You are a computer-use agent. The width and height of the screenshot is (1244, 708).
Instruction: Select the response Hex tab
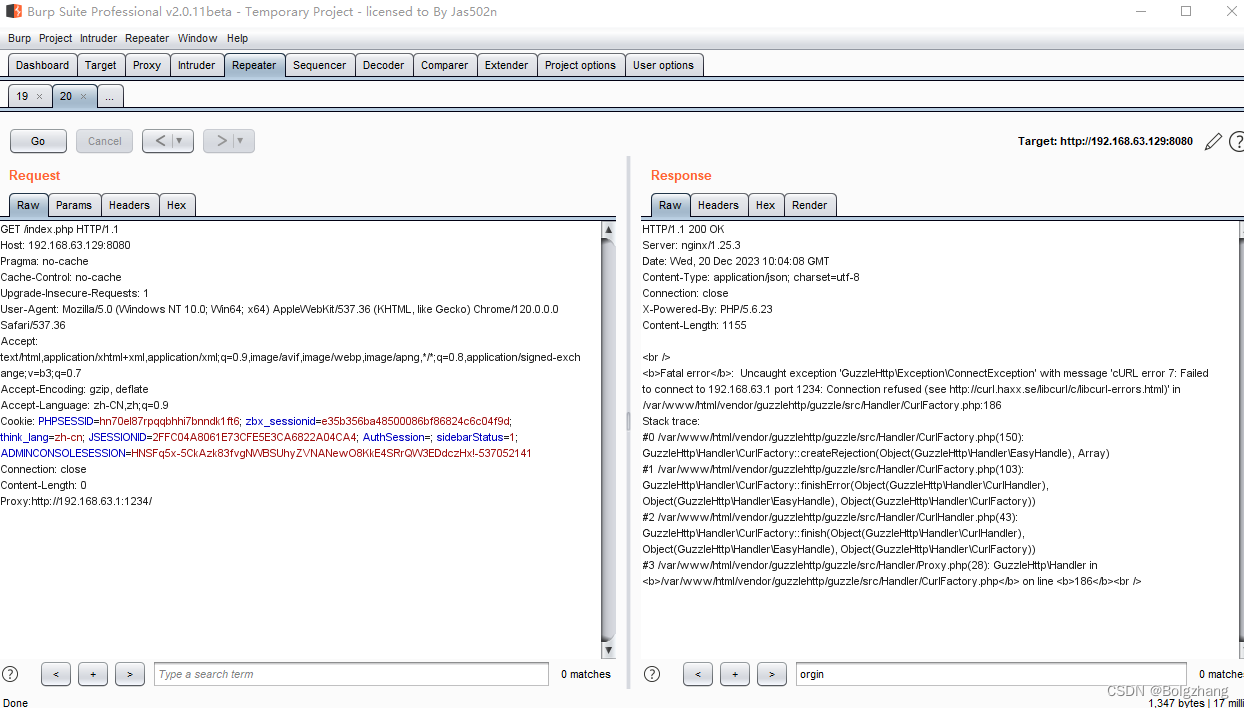click(765, 205)
